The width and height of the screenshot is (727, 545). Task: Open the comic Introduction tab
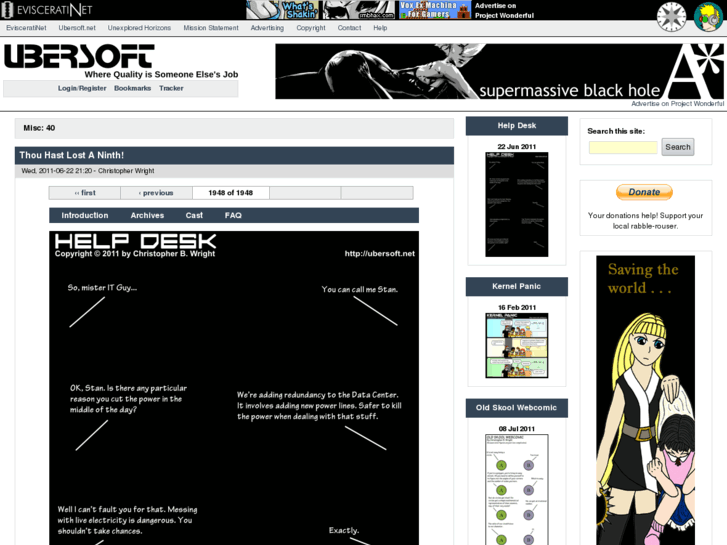pos(85,215)
